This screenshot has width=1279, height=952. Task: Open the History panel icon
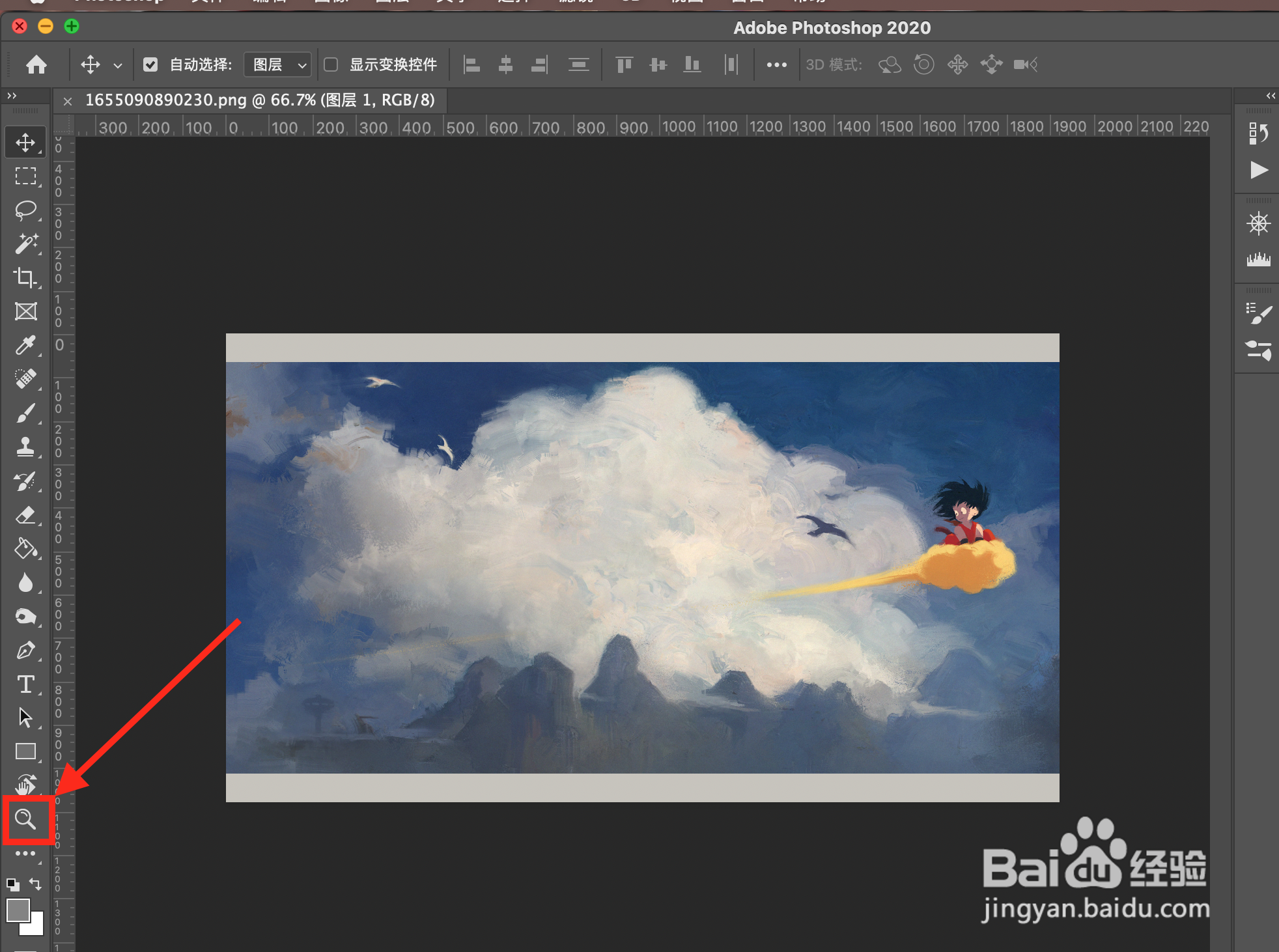pos(1258,133)
